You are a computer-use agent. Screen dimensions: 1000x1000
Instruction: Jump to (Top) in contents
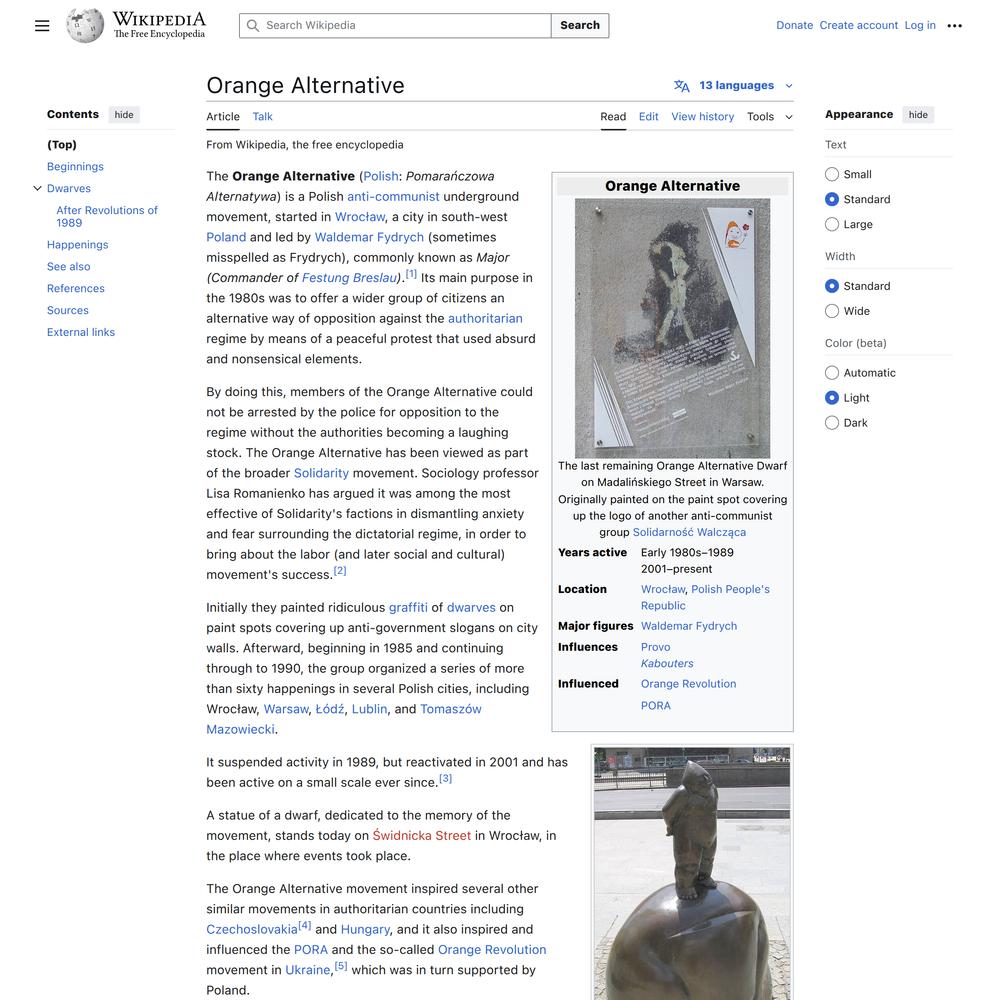click(x=62, y=145)
